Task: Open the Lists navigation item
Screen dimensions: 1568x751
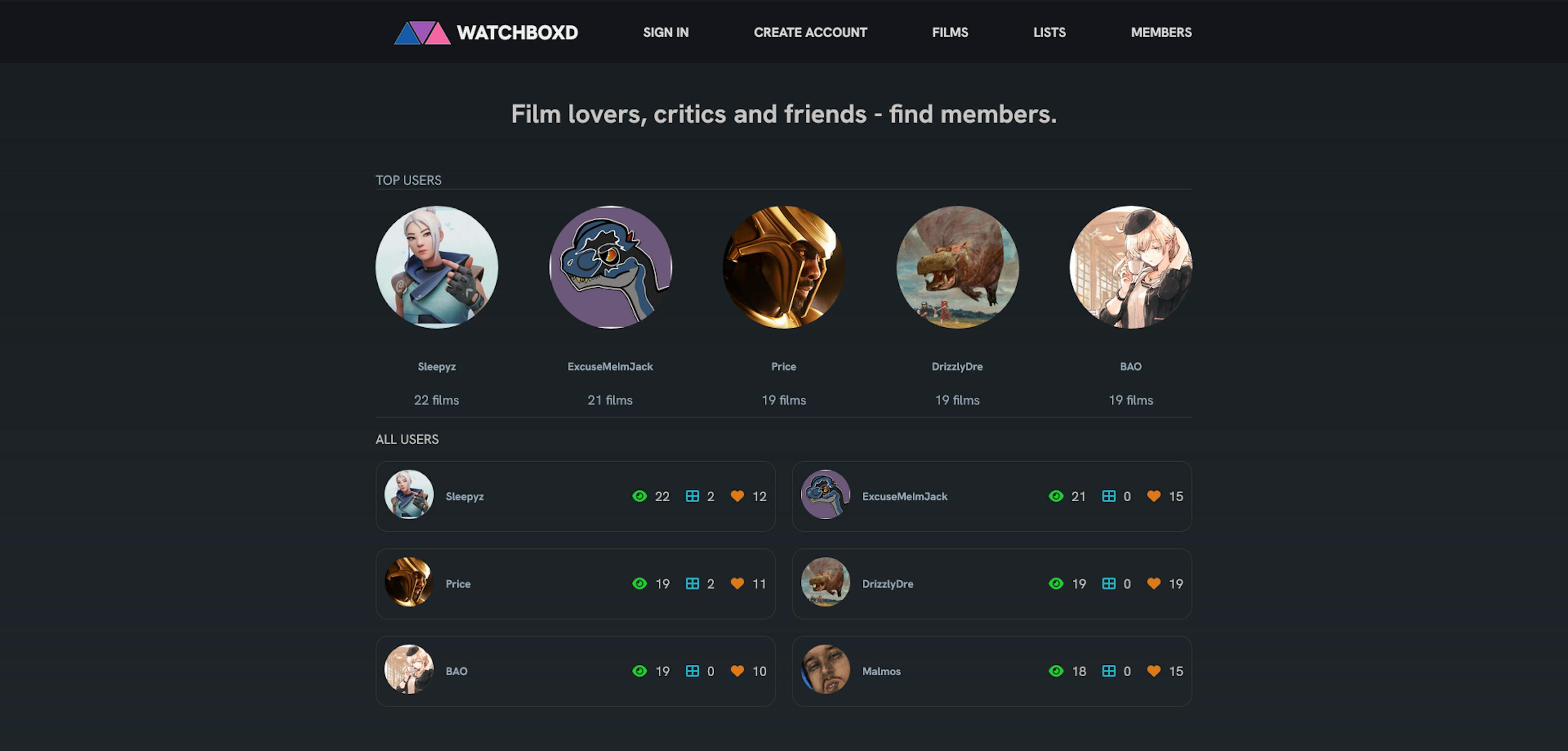Action: 1049,32
